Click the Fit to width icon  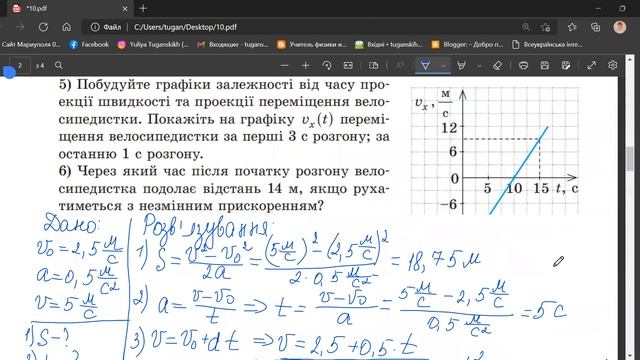(x=348, y=65)
